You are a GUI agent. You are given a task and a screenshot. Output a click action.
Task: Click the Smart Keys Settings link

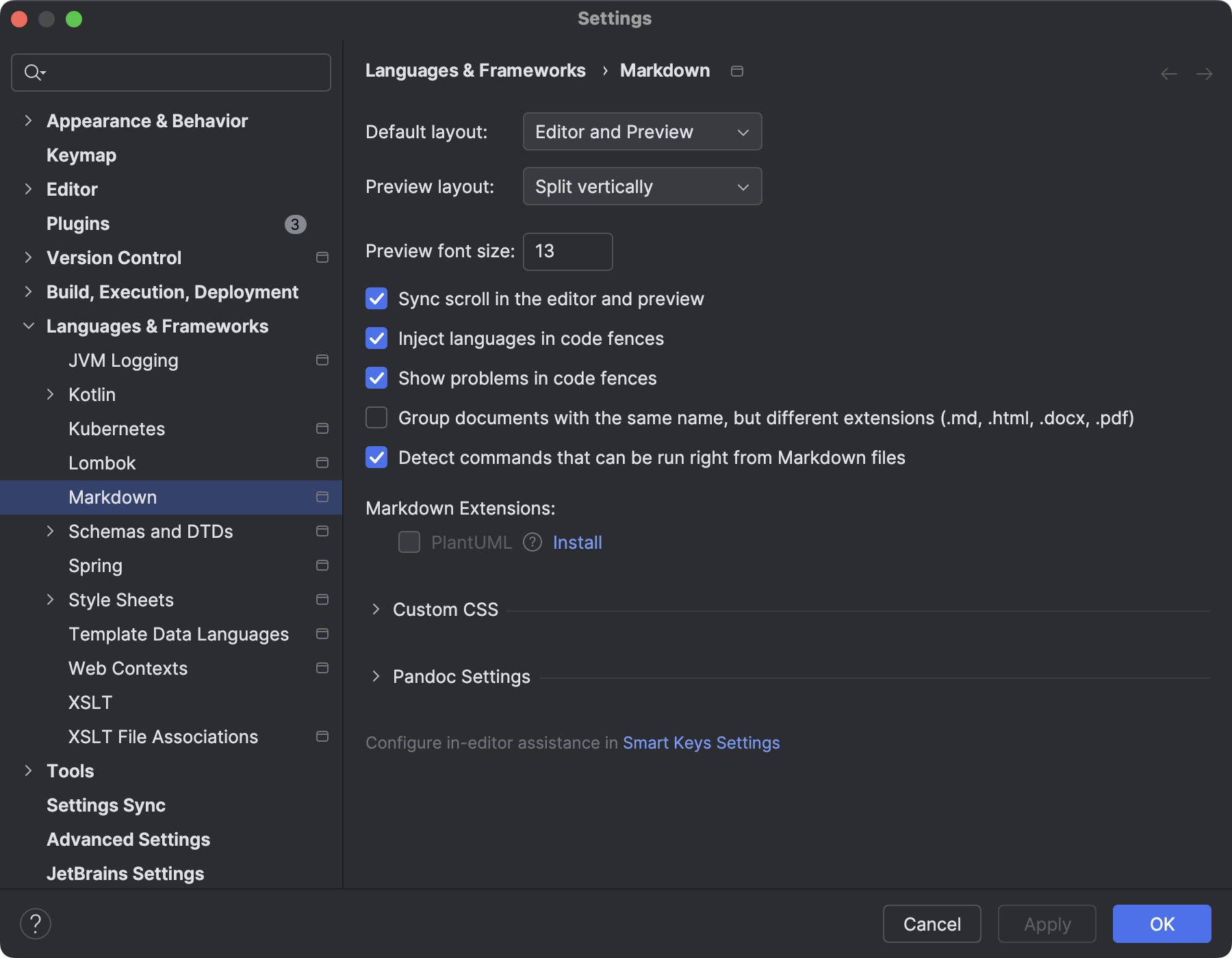point(701,742)
